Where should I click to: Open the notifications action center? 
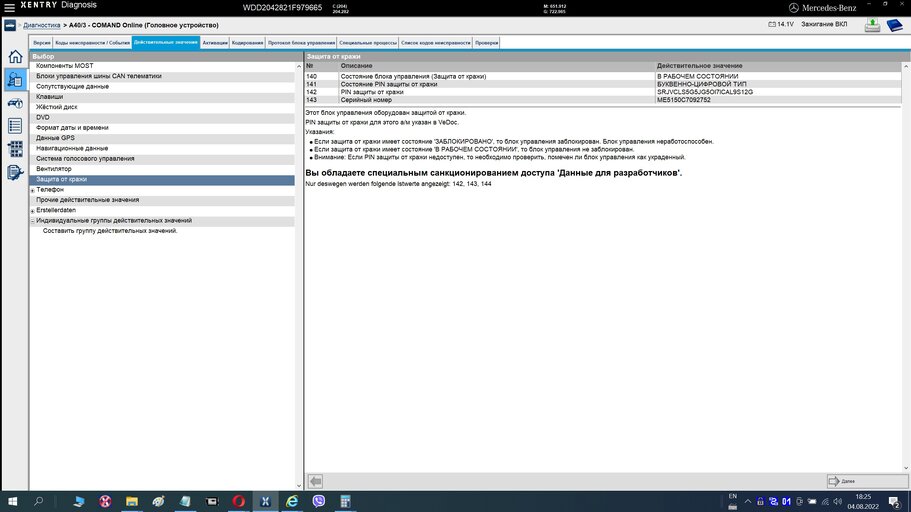[895, 502]
